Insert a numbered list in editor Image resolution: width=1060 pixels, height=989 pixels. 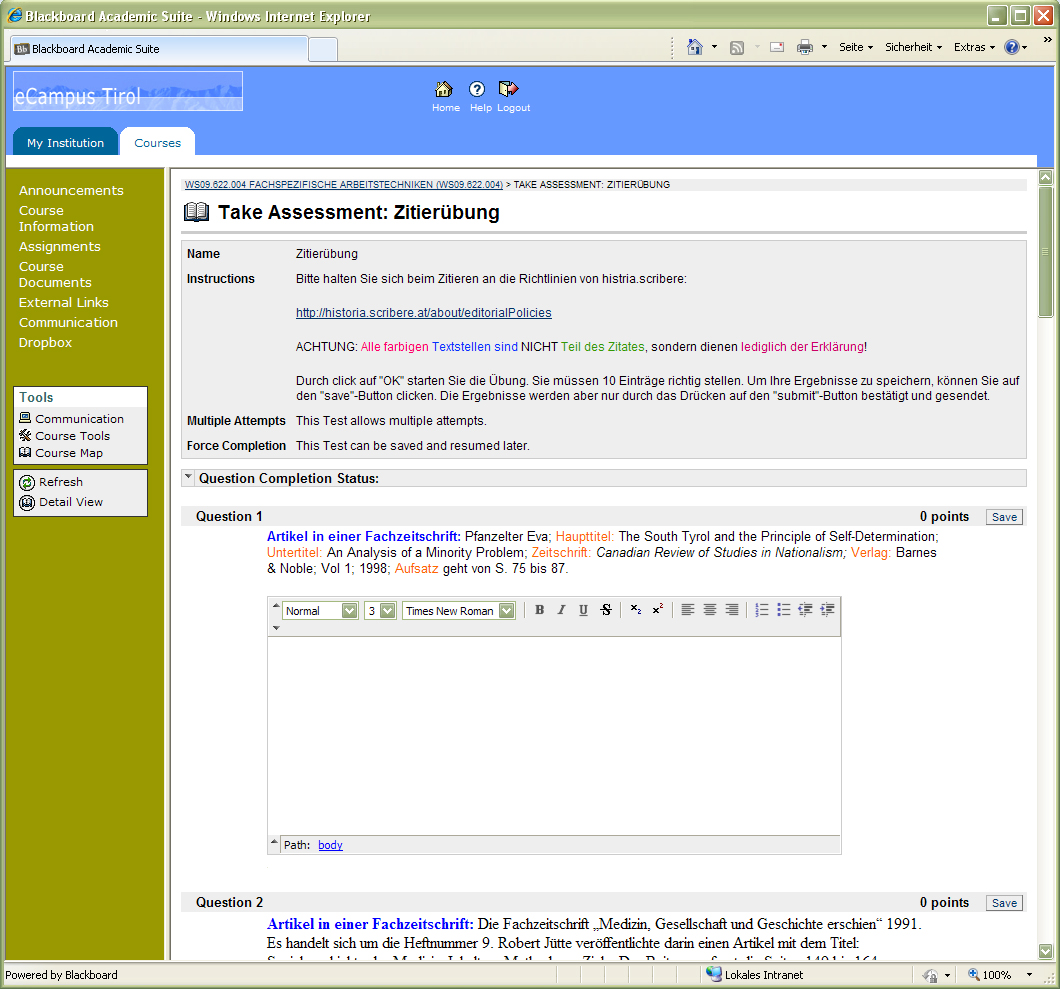(762, 610)
